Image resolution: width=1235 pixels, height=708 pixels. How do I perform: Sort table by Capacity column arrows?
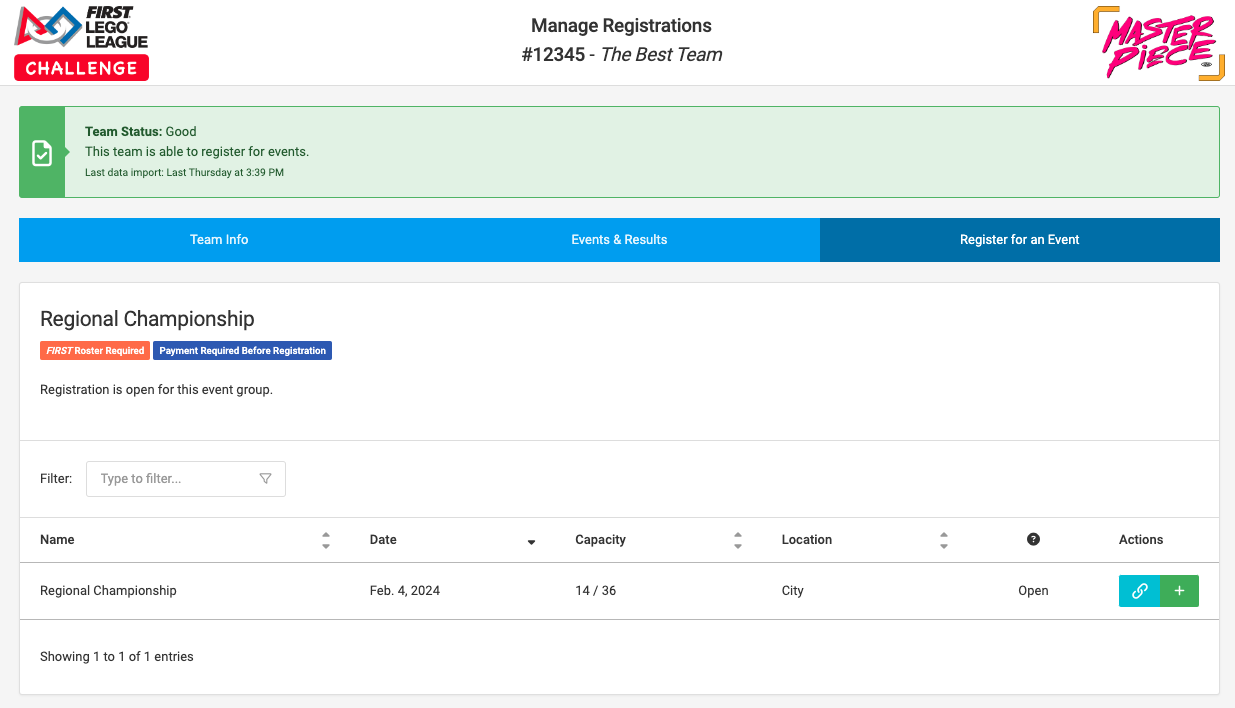(738, 540)
